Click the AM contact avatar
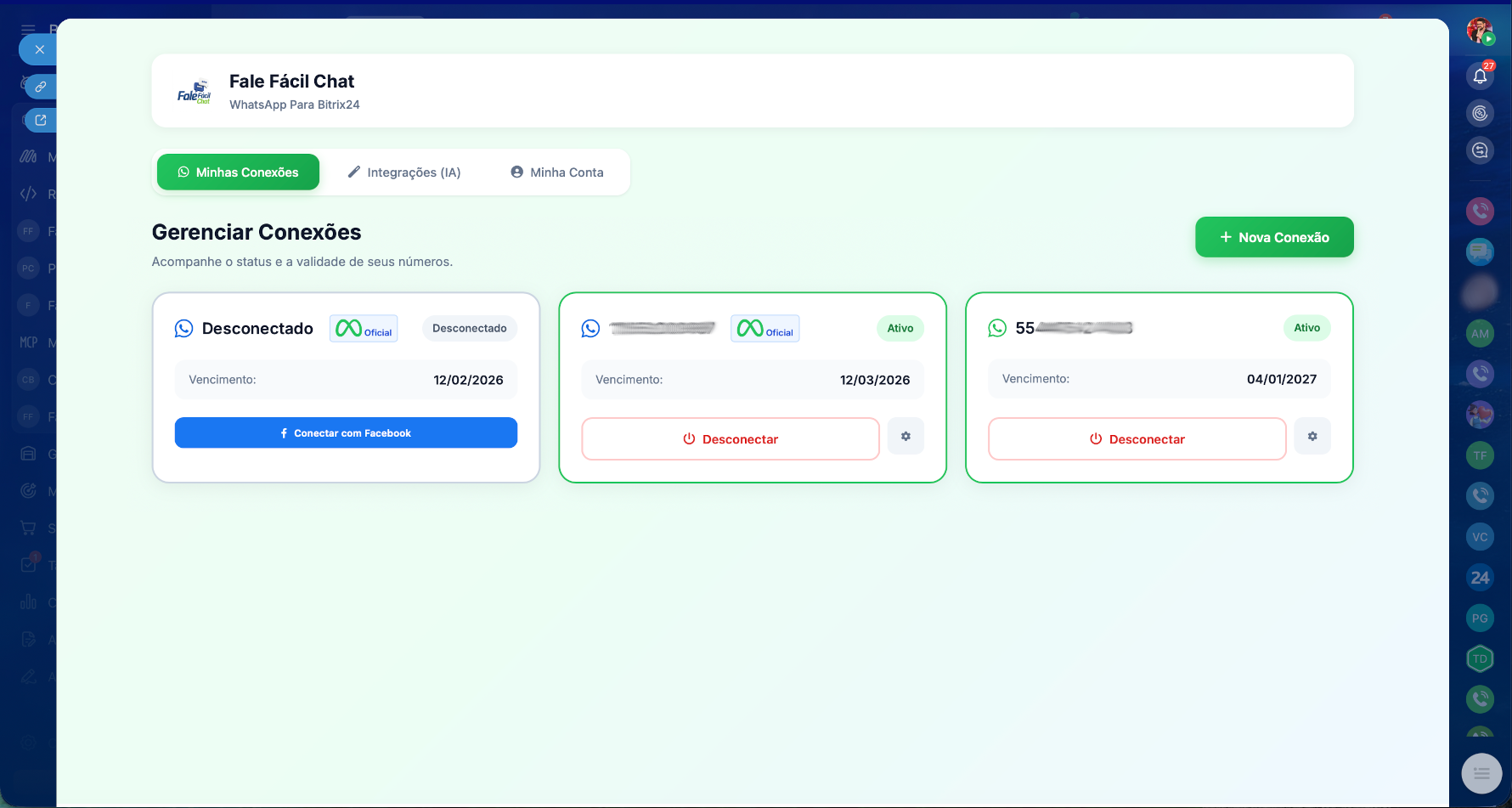Image resolution: width=1512 pixels, height=808 pixels. pyautogui.click(x=1480, y=334)
